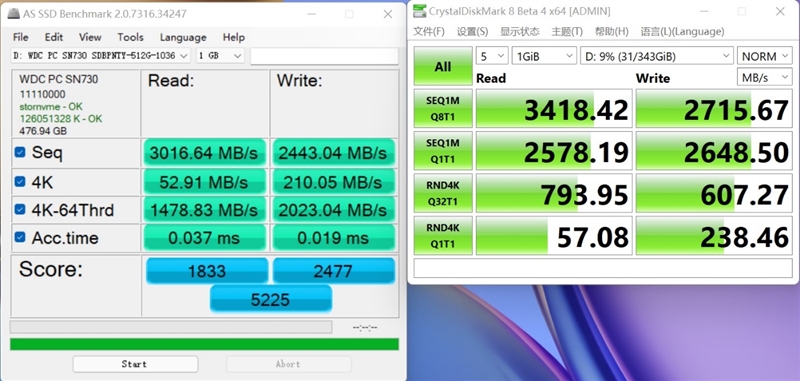Run the SEQ1M Q1T1 test
The height and width of the screenshot is (381, 800).
(443, 151)
